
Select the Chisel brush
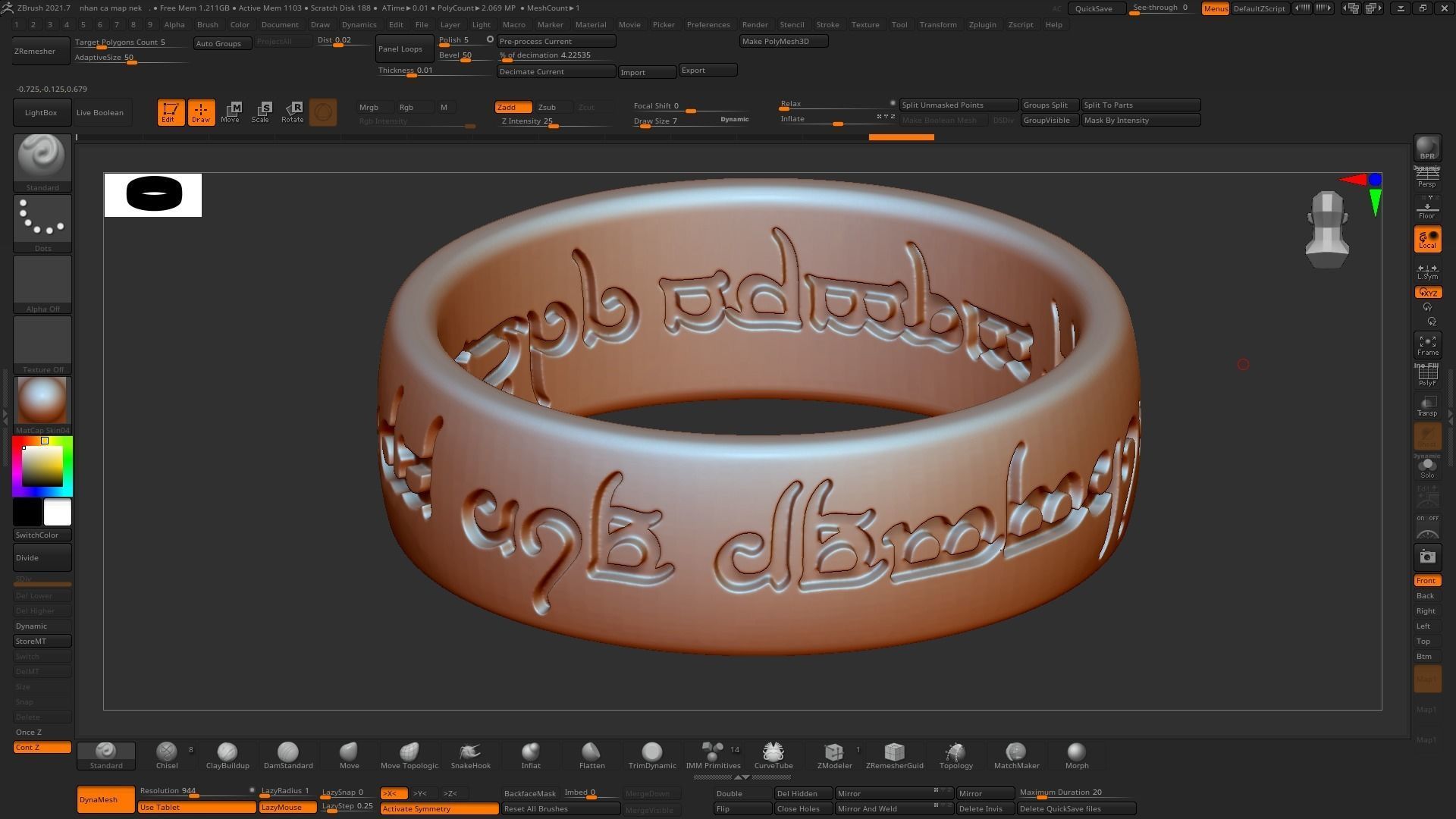[x=167, y=755]
